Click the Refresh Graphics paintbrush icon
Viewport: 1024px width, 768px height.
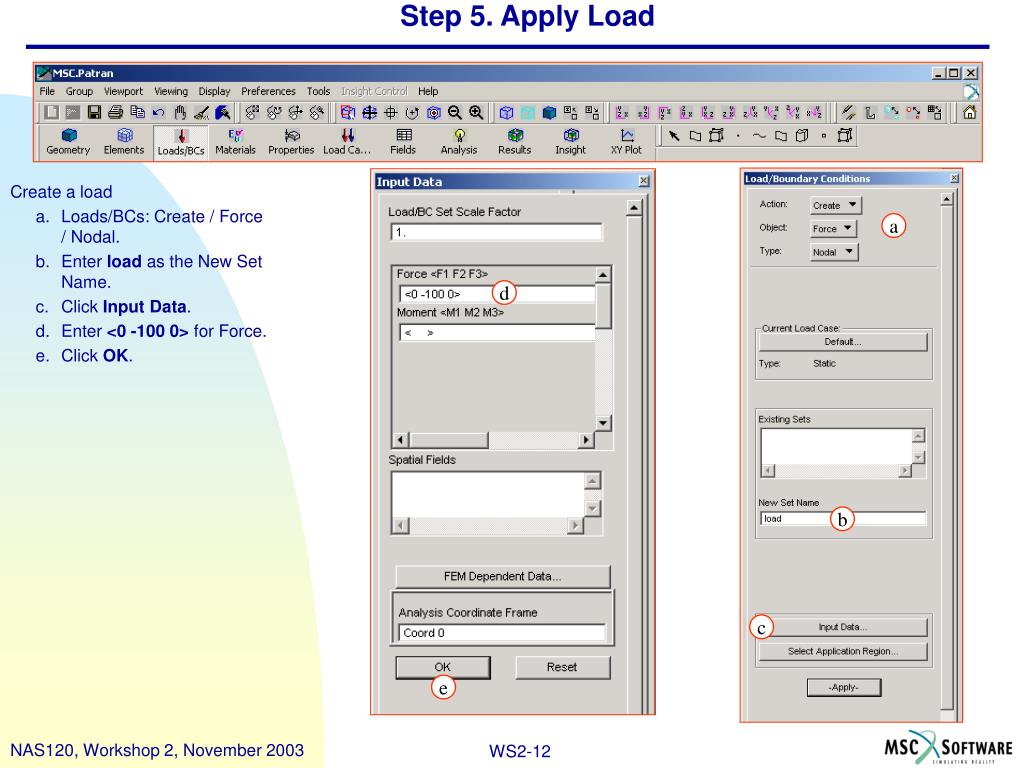tap(223, 112)
